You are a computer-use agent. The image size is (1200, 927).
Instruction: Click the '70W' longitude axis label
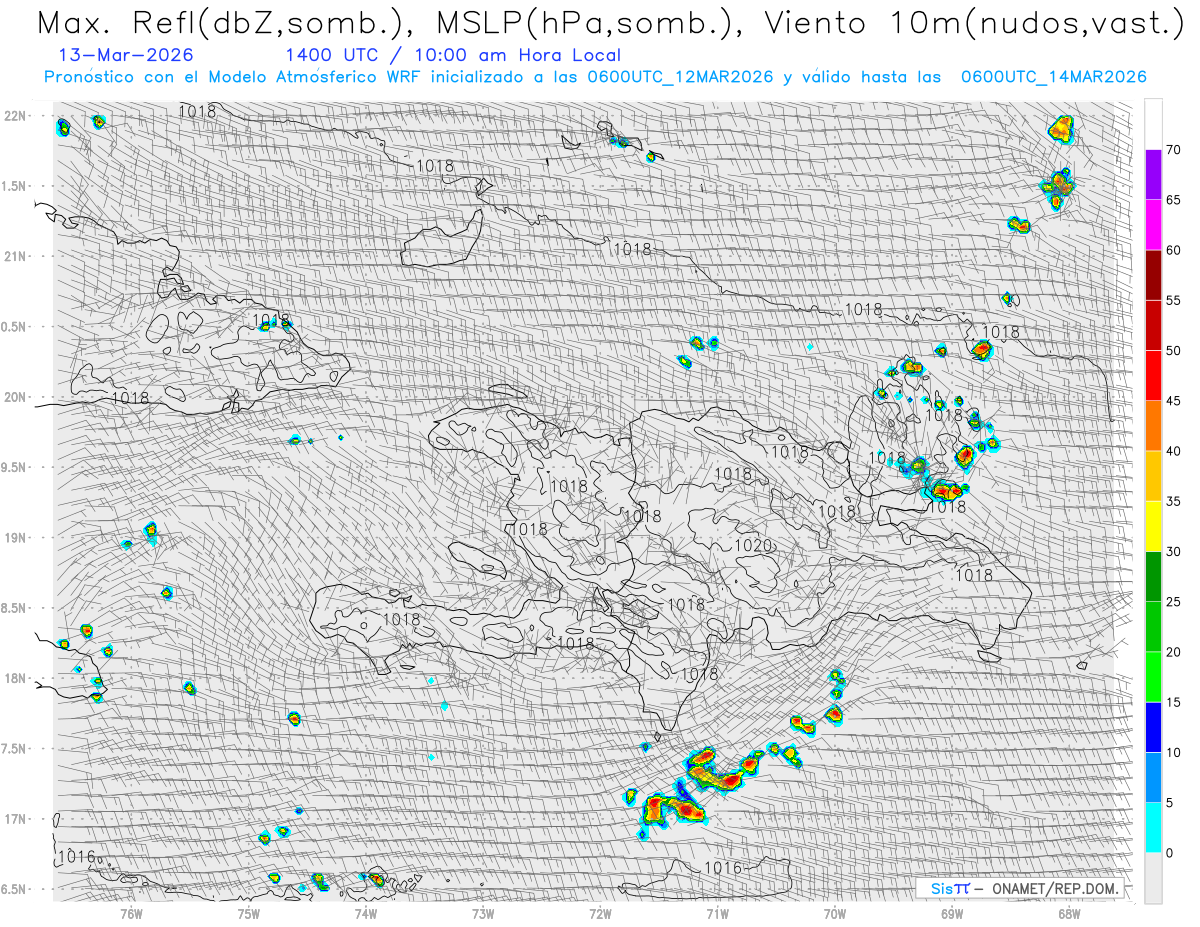(x=835, y=913)
